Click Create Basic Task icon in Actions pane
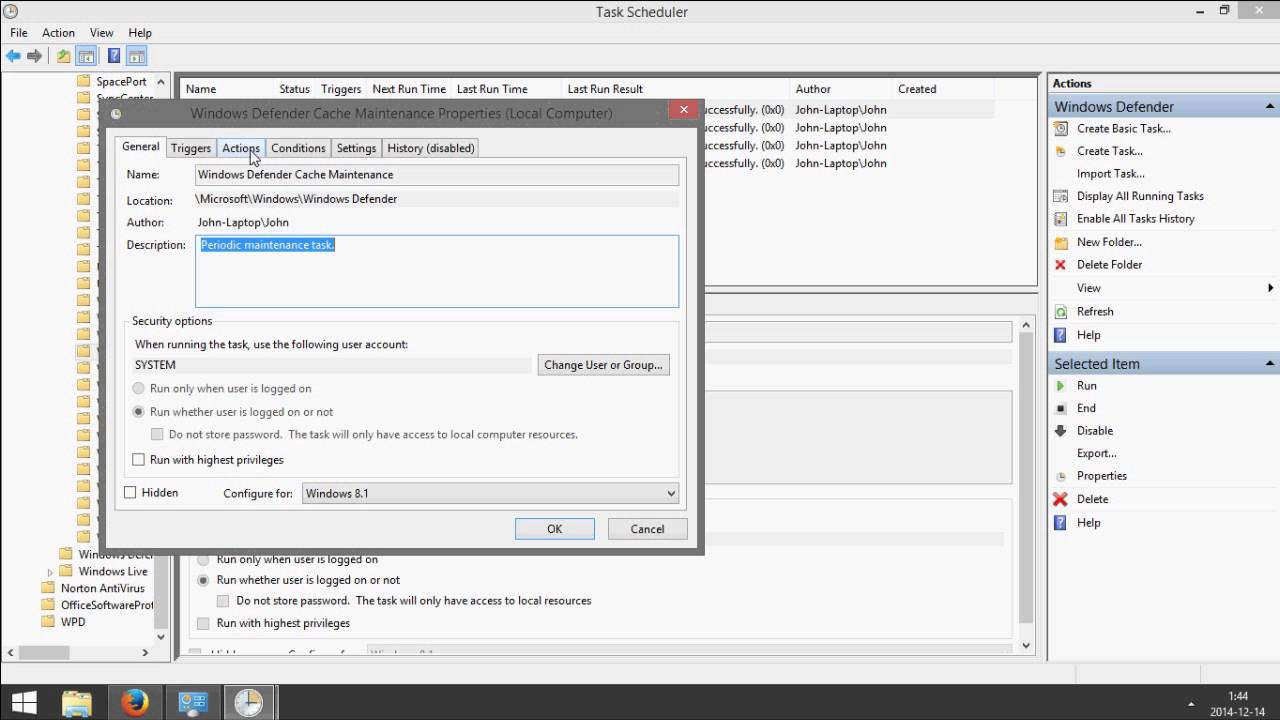The image size is (1280, 720). (x=1061, y=128)
